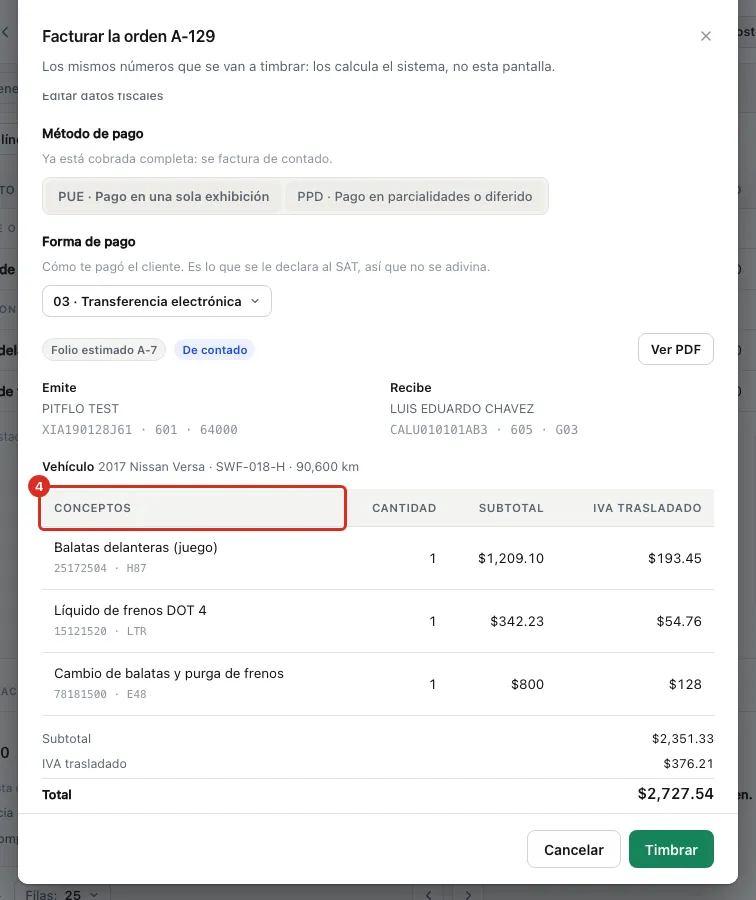This screenshot has height=900, width=756.
Task: Go to next page in background pagination
Action: (x=468, y=894)
